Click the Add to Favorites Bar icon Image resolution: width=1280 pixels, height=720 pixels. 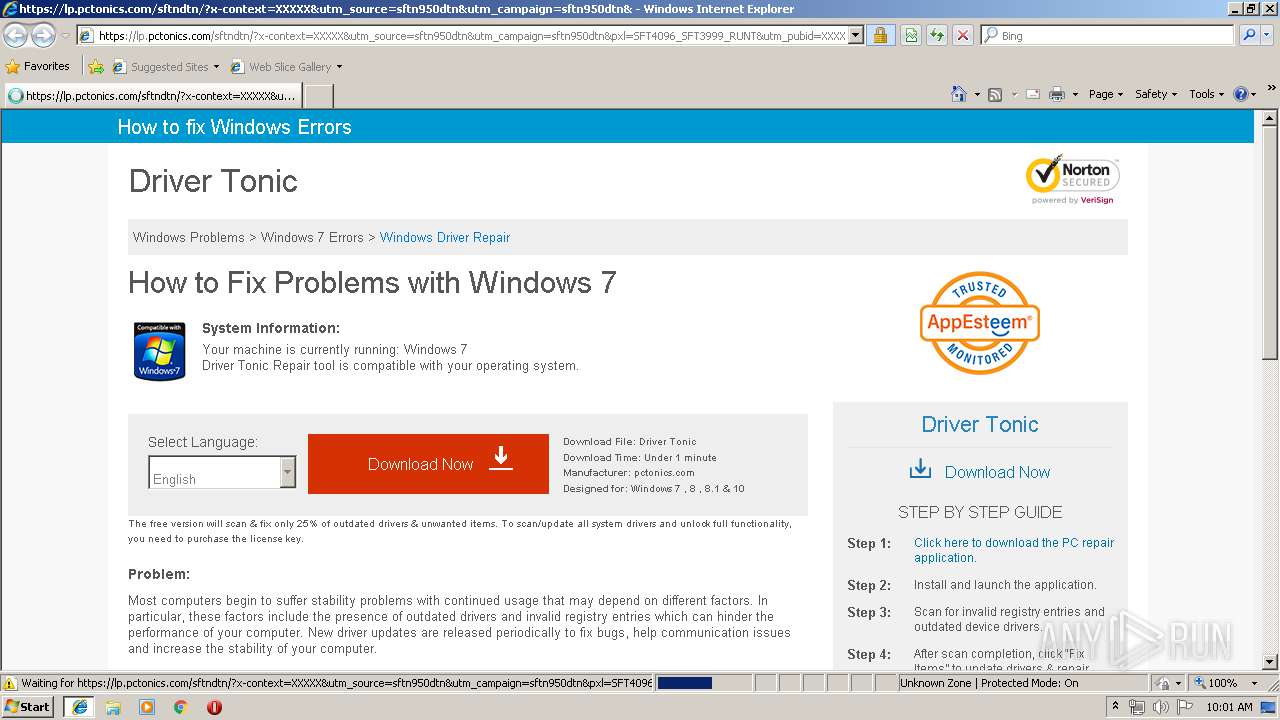coord(96,67)
